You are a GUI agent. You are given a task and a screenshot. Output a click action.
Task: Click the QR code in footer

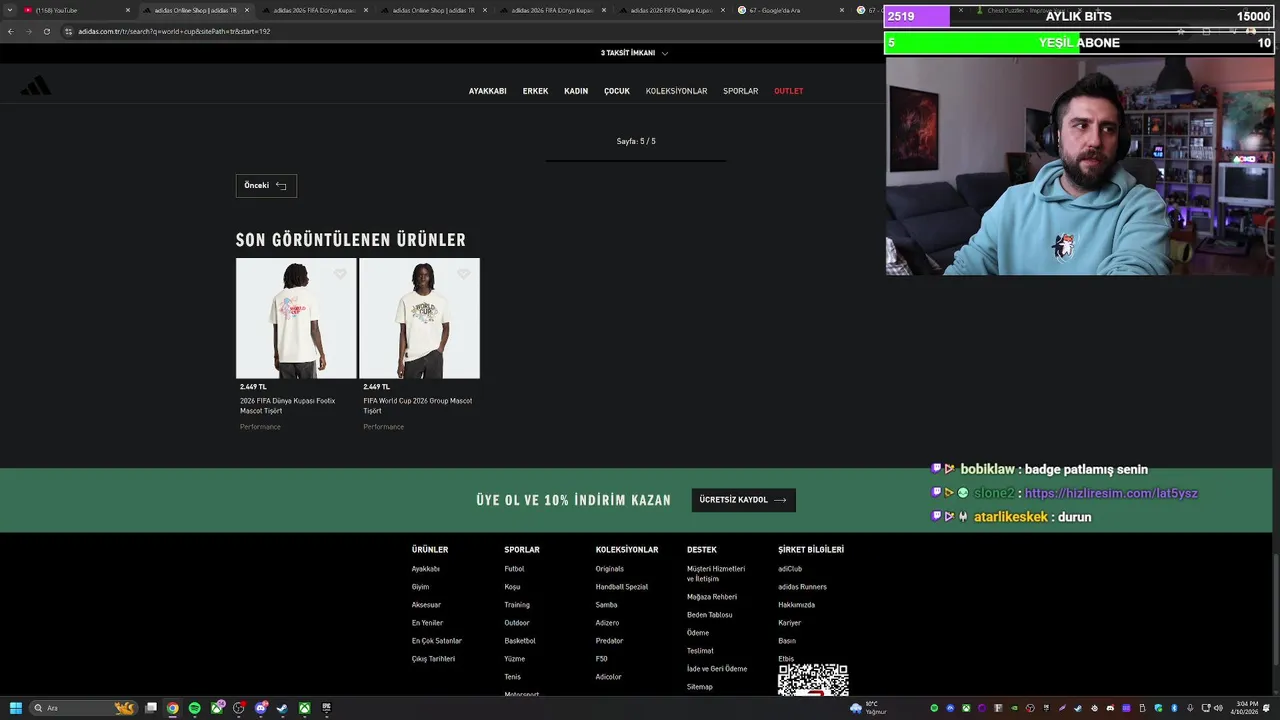point(813,680)
